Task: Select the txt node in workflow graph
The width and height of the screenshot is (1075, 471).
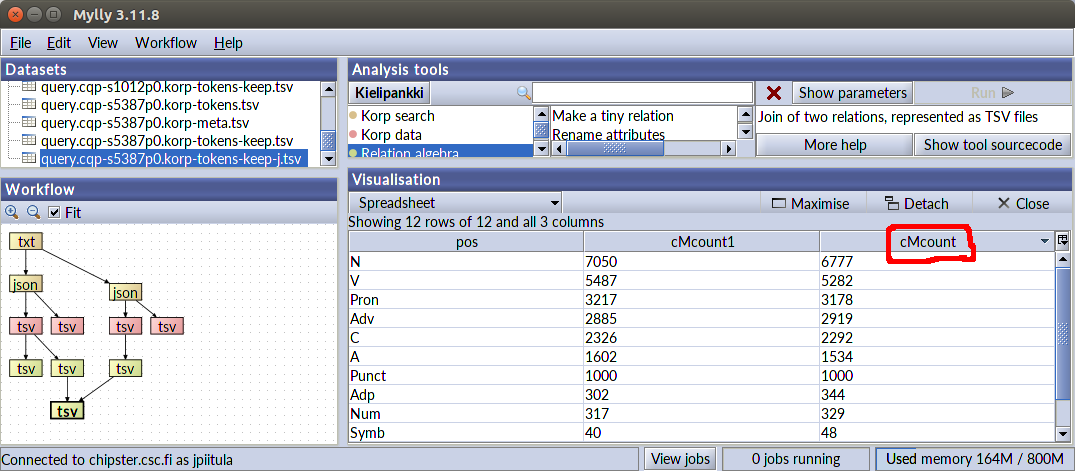Action: point(27,242)
